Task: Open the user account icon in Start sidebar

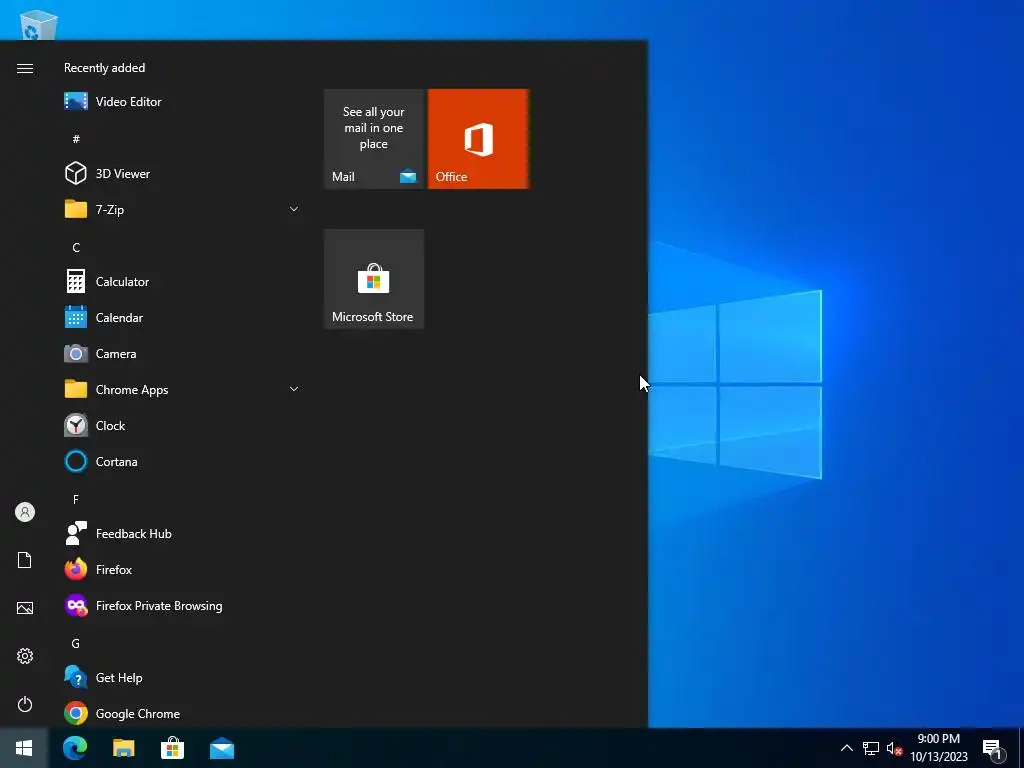Action: click(x=25, y=512)
